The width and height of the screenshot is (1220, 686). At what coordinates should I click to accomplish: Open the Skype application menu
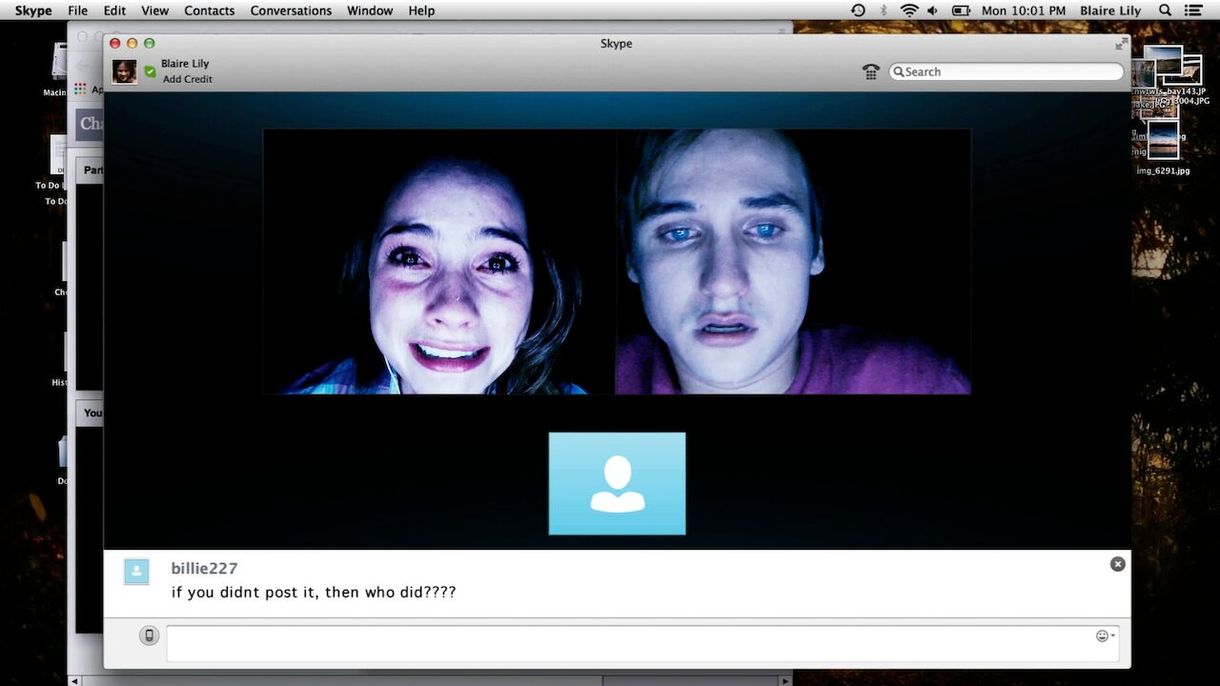pyautogui.click(x=33, y=10)
